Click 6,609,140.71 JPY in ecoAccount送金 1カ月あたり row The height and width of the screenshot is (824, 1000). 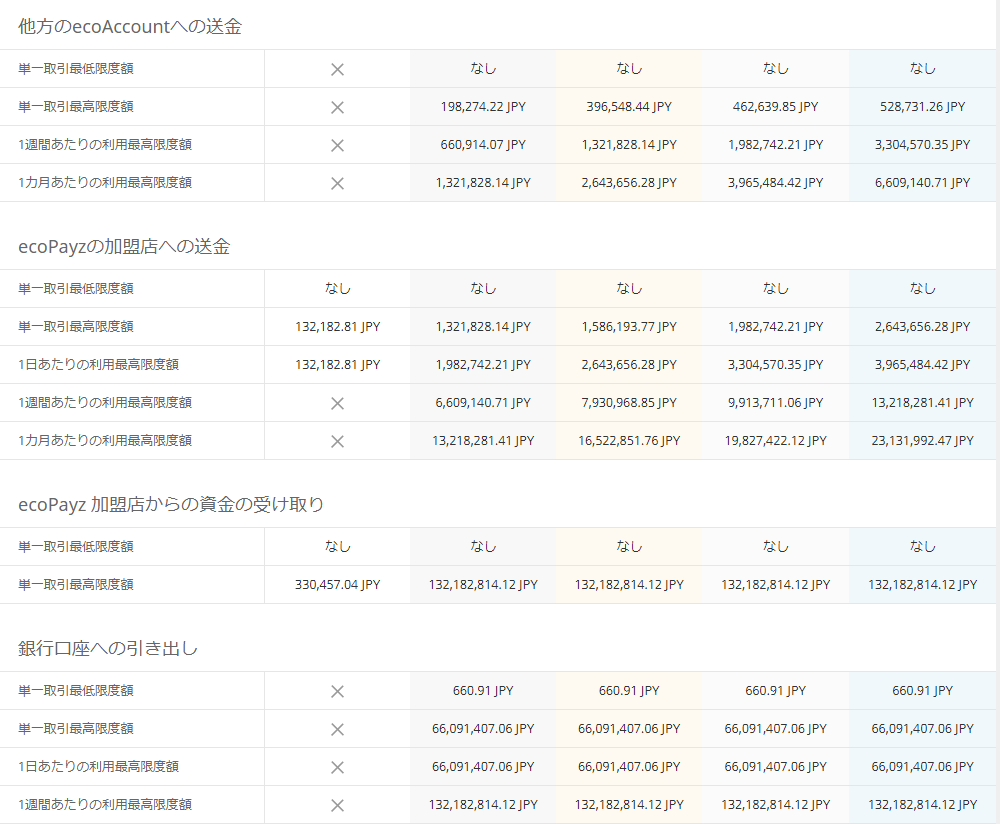(x=922, y=182)
